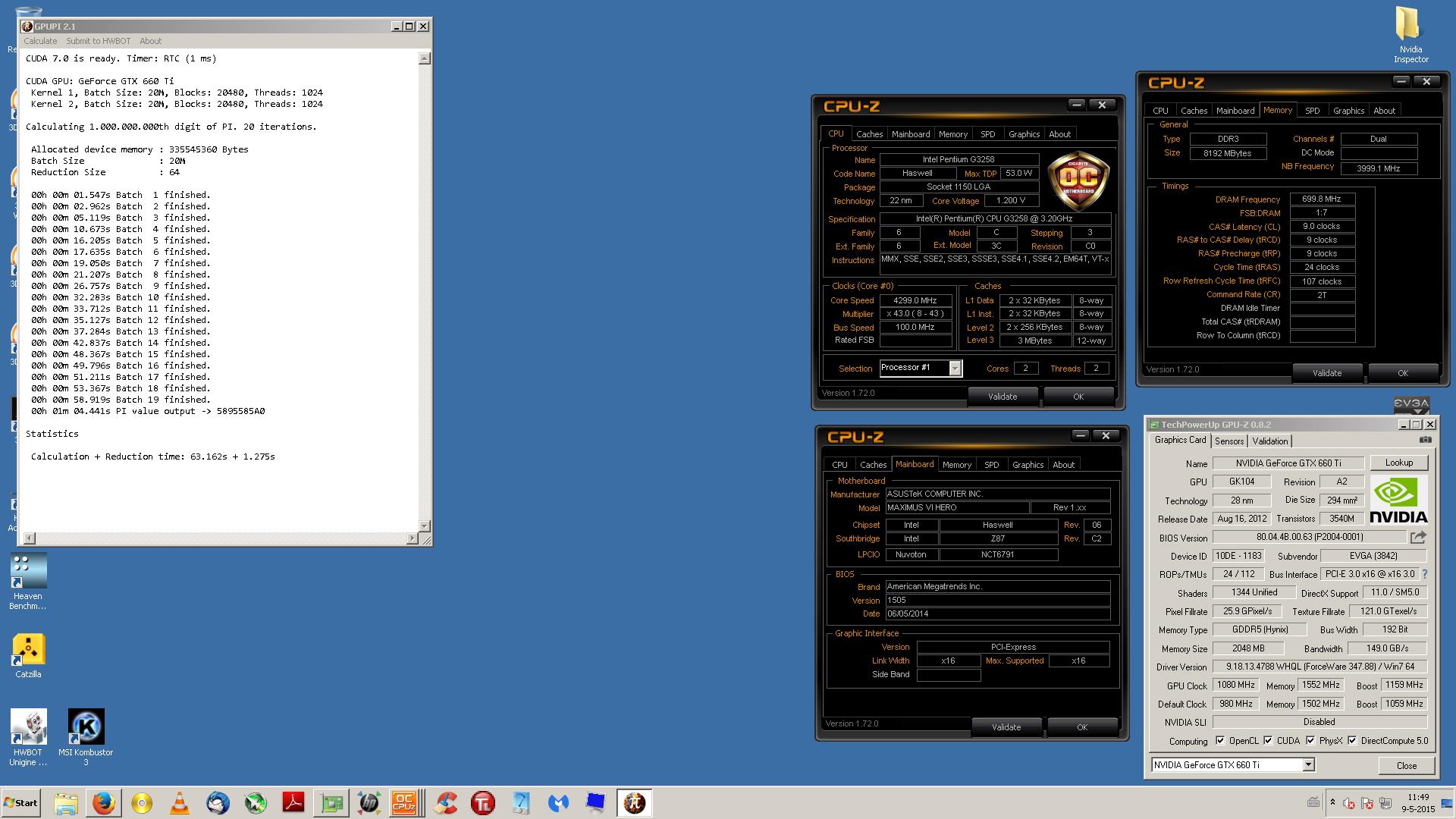
Task: Click OK in CPU-Z Memory window
Action: (1402, 373)
